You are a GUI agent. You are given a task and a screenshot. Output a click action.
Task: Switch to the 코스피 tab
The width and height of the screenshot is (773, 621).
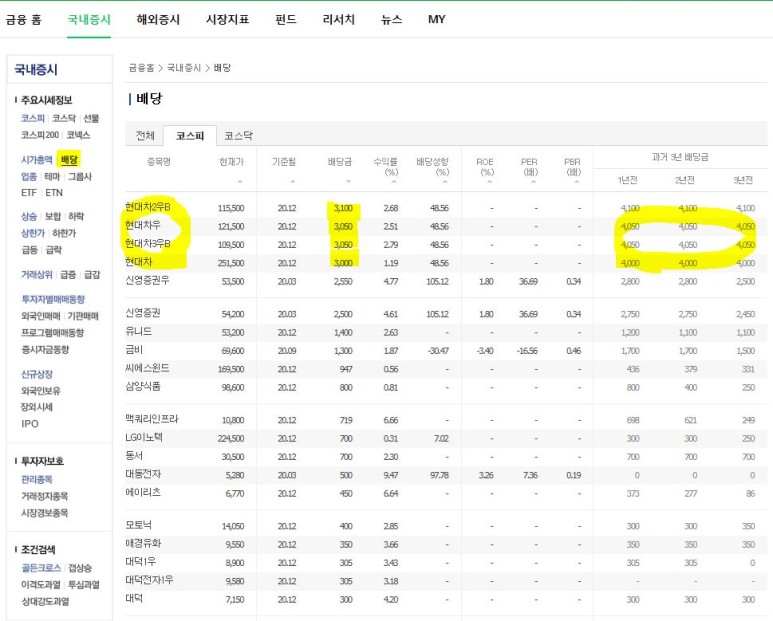pyautogui.click(x=190, y=136)
